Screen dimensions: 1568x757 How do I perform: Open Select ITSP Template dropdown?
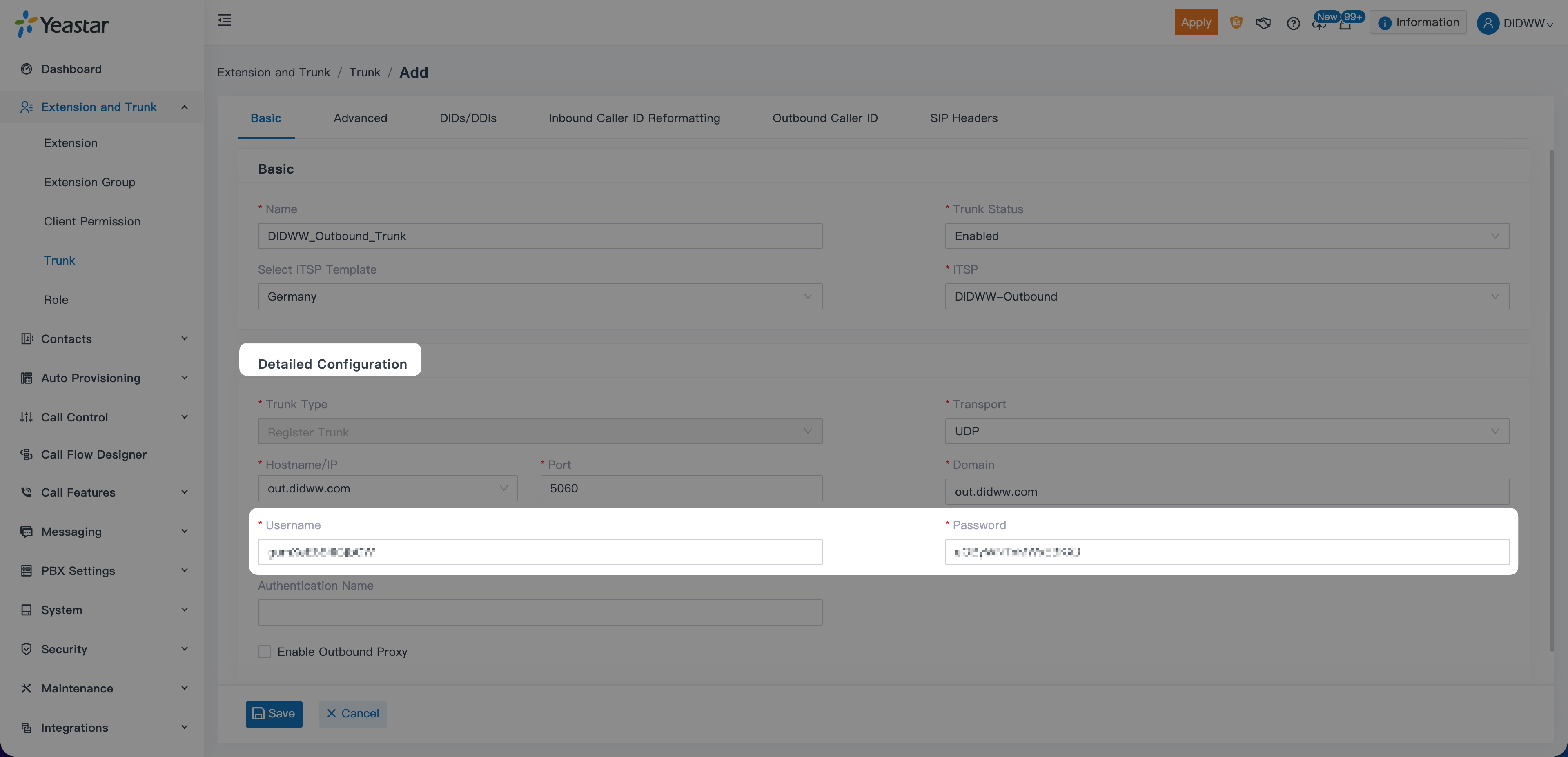[x=539, y=296]
